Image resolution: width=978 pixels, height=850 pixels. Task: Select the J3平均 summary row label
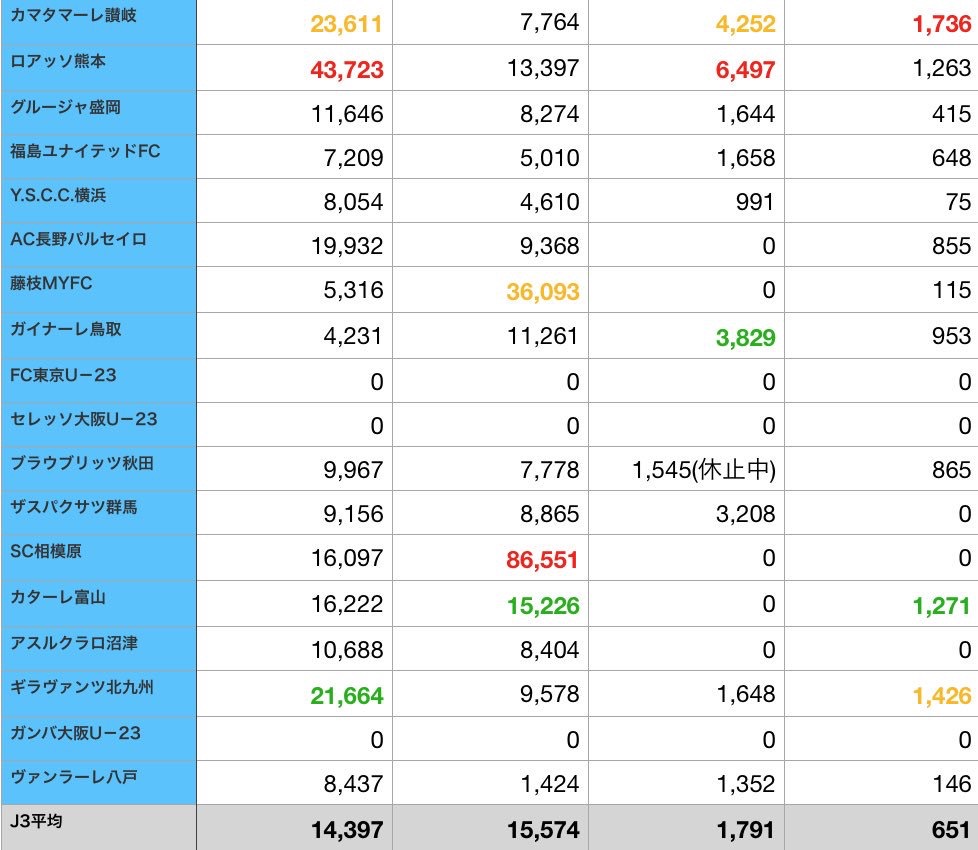(98, 826)
